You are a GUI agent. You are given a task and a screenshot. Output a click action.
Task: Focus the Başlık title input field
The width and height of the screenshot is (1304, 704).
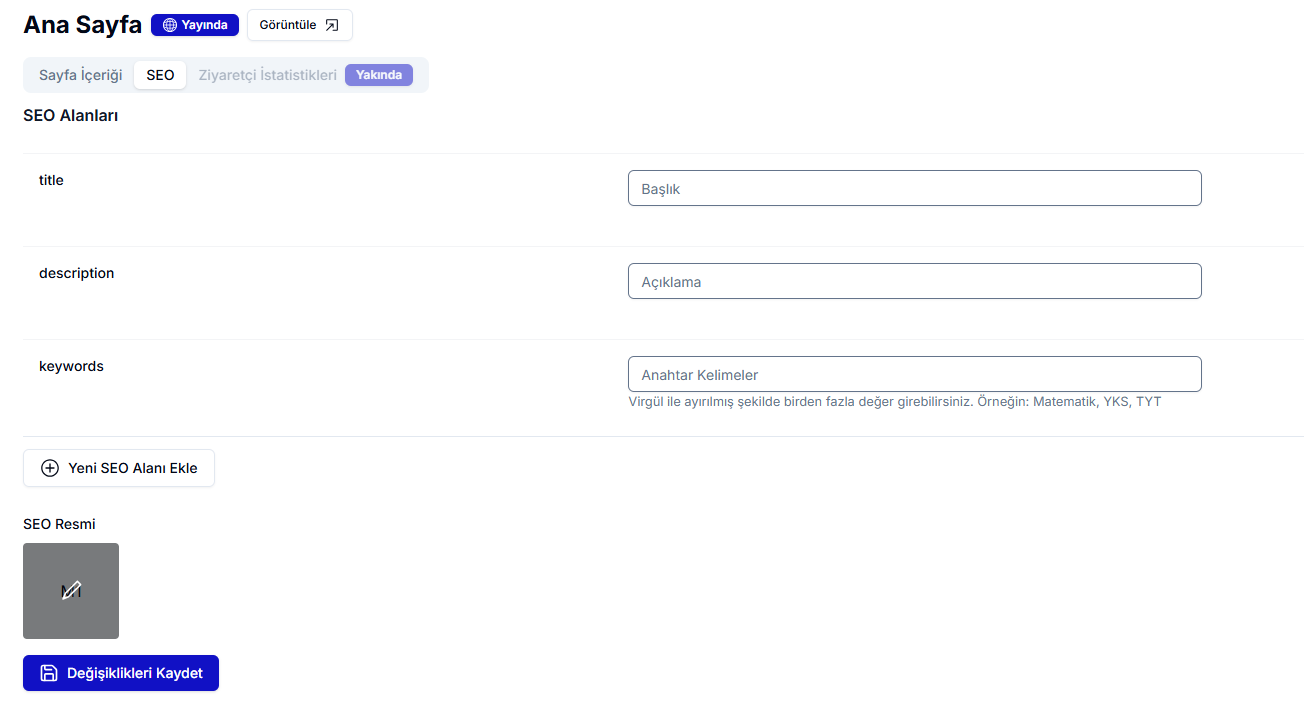(x=914, y=188)
